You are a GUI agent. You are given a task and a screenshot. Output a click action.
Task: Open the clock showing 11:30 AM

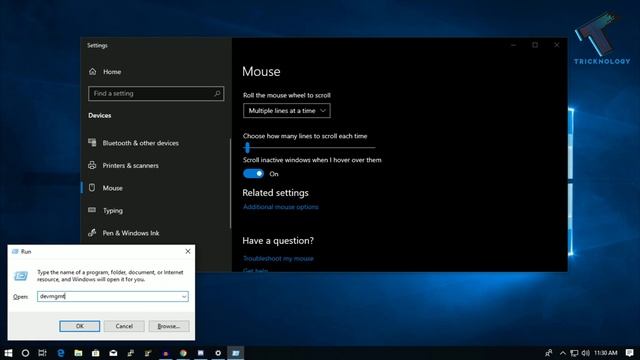pos(606,353)
